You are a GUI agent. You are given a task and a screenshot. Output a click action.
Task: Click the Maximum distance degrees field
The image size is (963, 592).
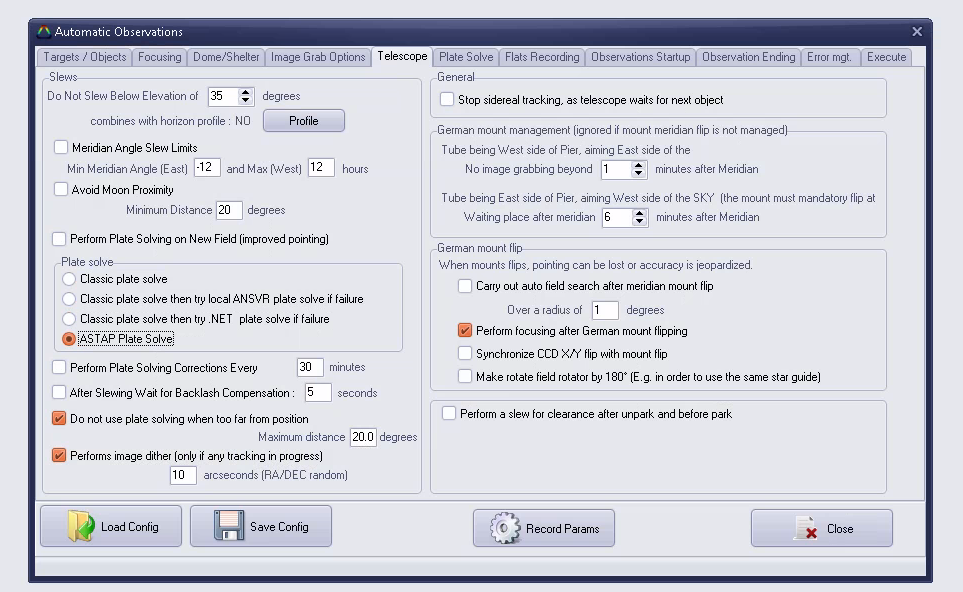362,438
